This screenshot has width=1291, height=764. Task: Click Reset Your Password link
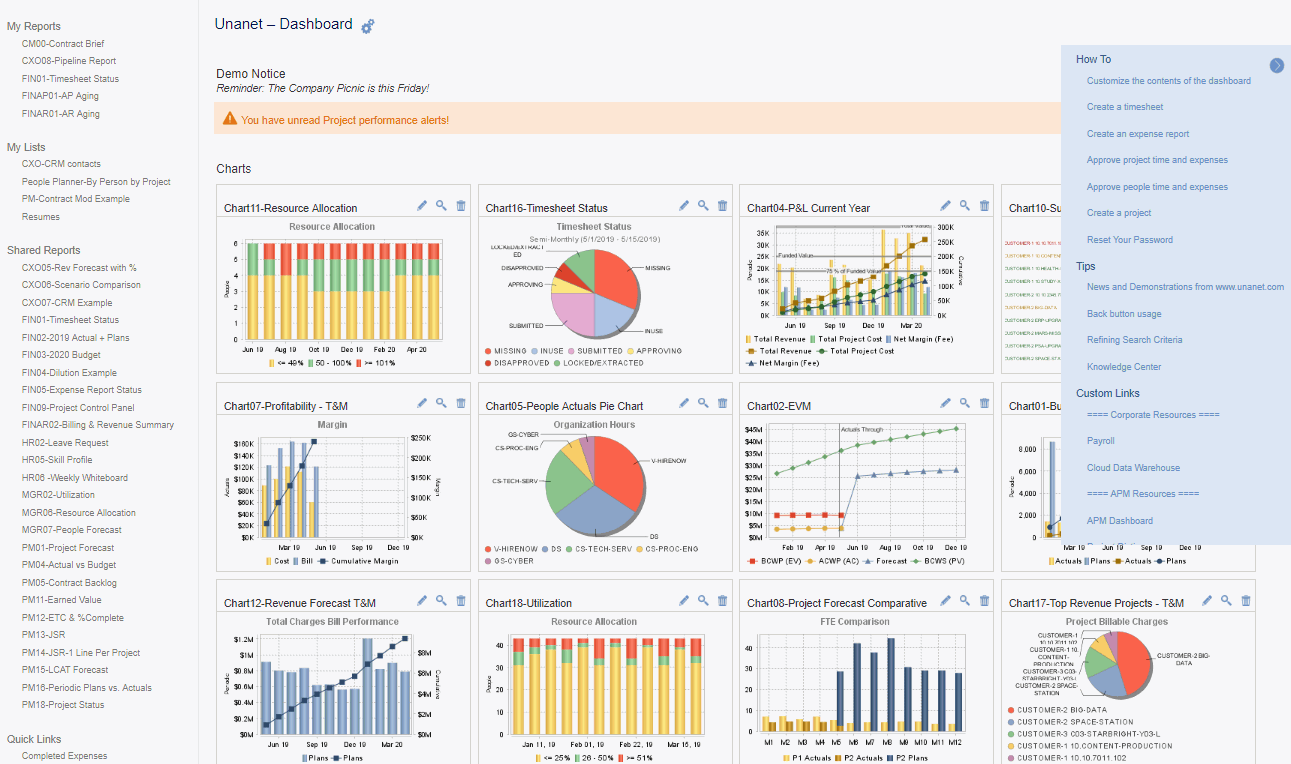pyautogui.click(x=1130, y=240)
